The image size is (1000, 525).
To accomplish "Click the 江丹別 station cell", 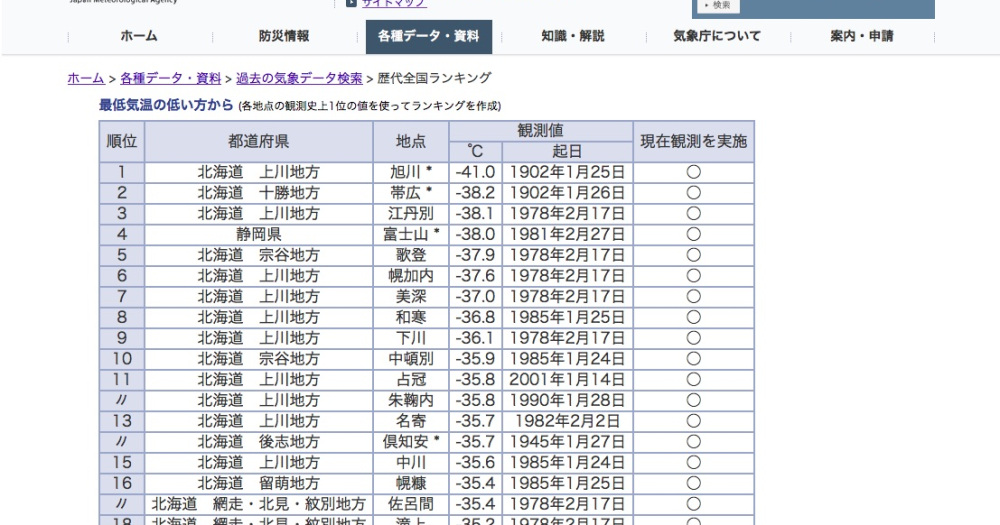I will point(411,214).
